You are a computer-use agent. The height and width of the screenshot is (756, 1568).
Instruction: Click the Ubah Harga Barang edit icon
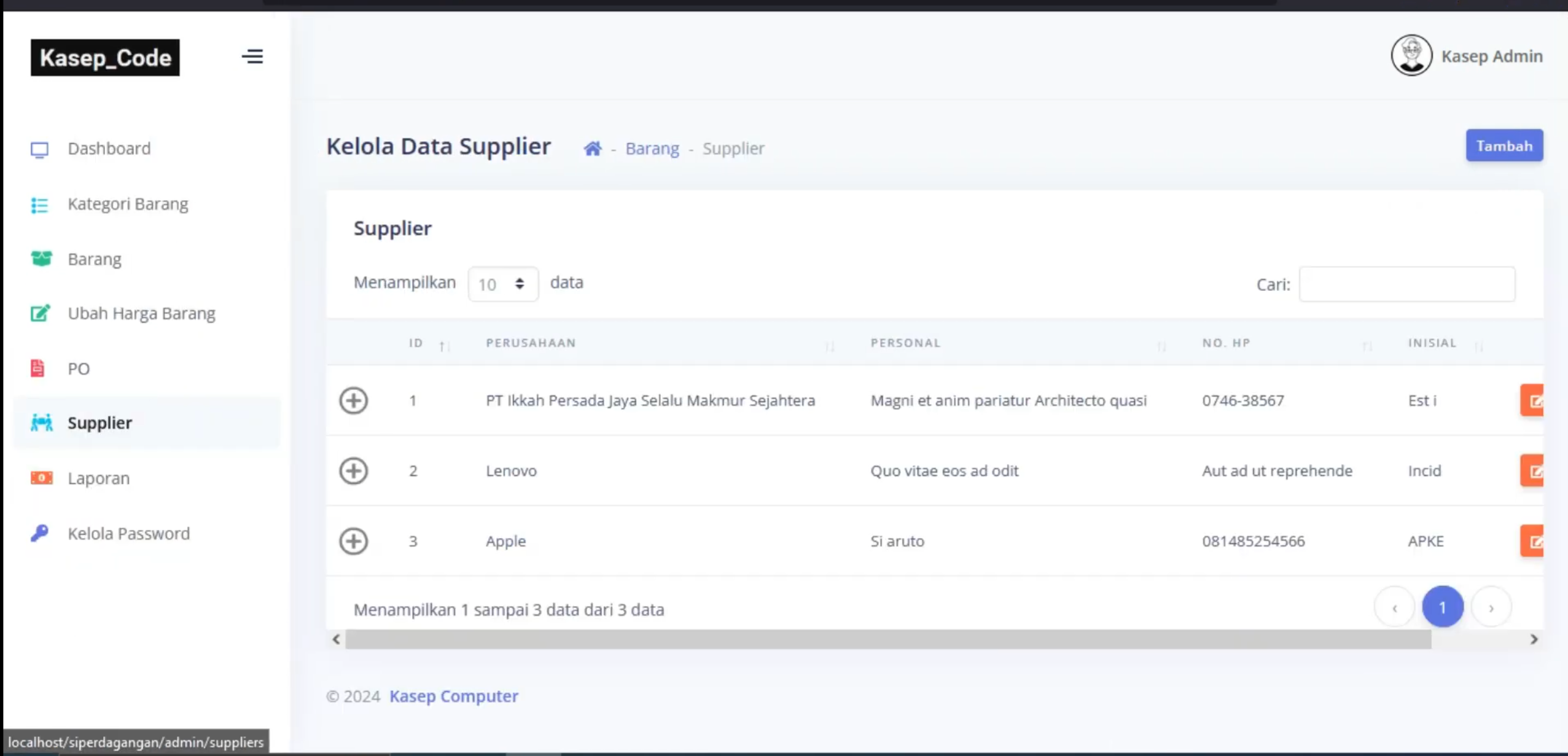pyautogui.click(x=41, y=313)
